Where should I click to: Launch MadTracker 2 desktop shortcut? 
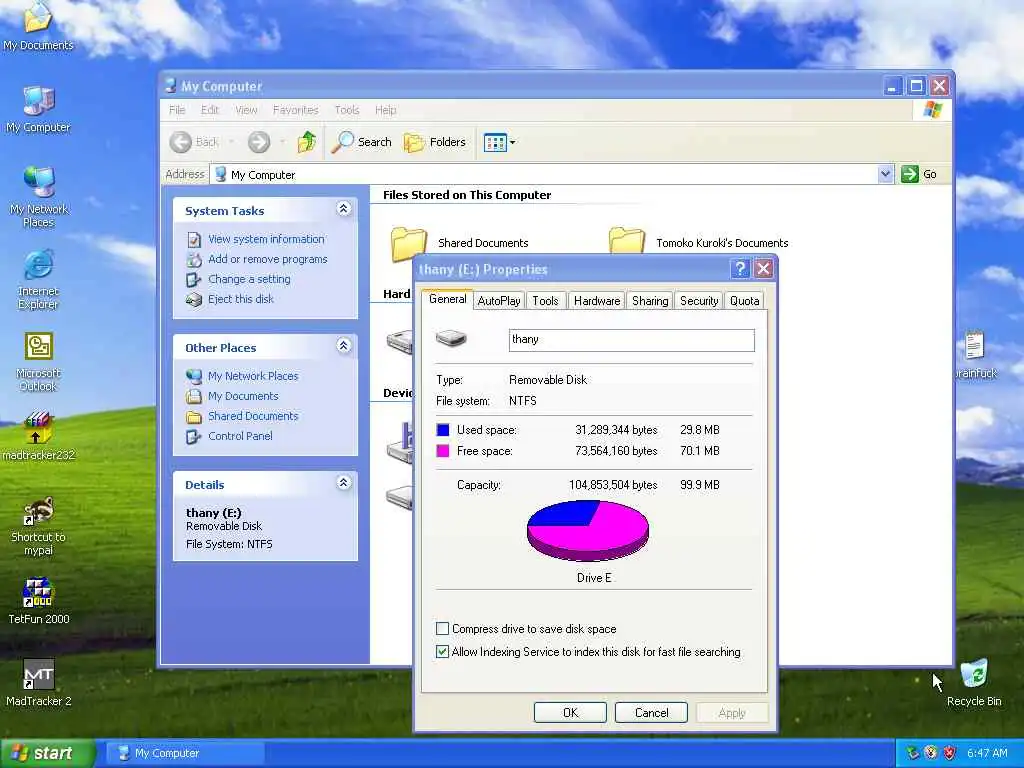tap(38, 682)
